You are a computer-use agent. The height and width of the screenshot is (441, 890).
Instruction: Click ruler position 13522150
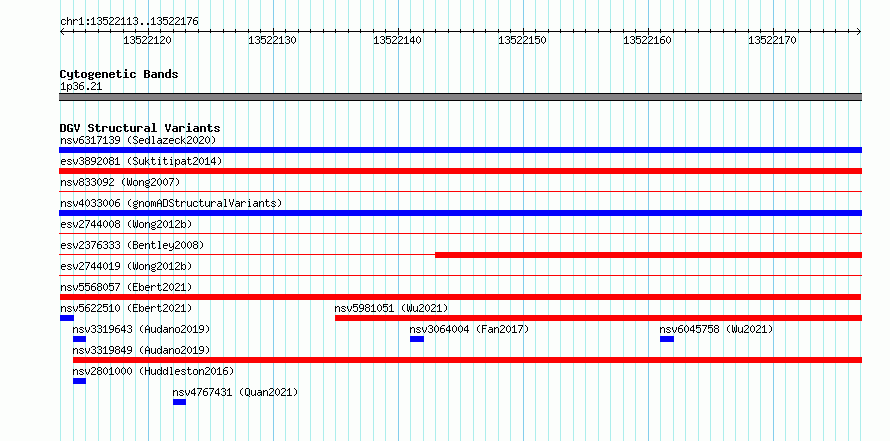coord(522,40)
